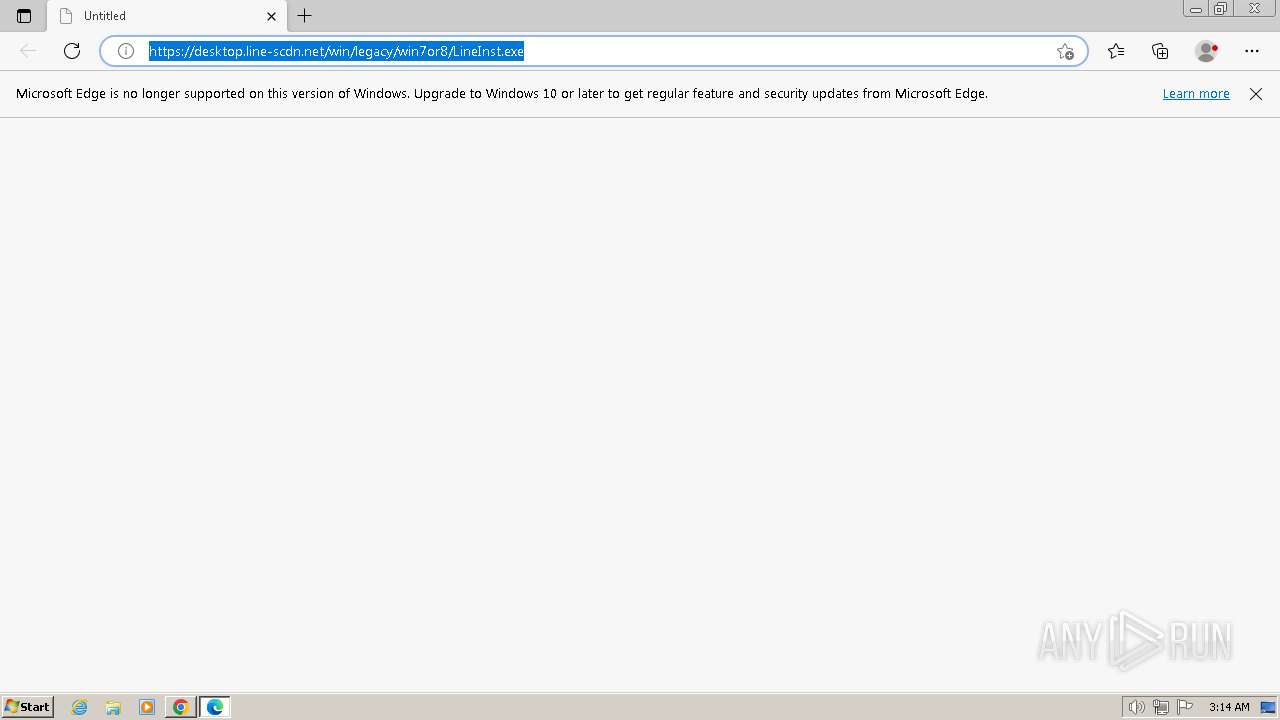
Task: Minimize the Edge window
Action: [x=1196, y=8]
